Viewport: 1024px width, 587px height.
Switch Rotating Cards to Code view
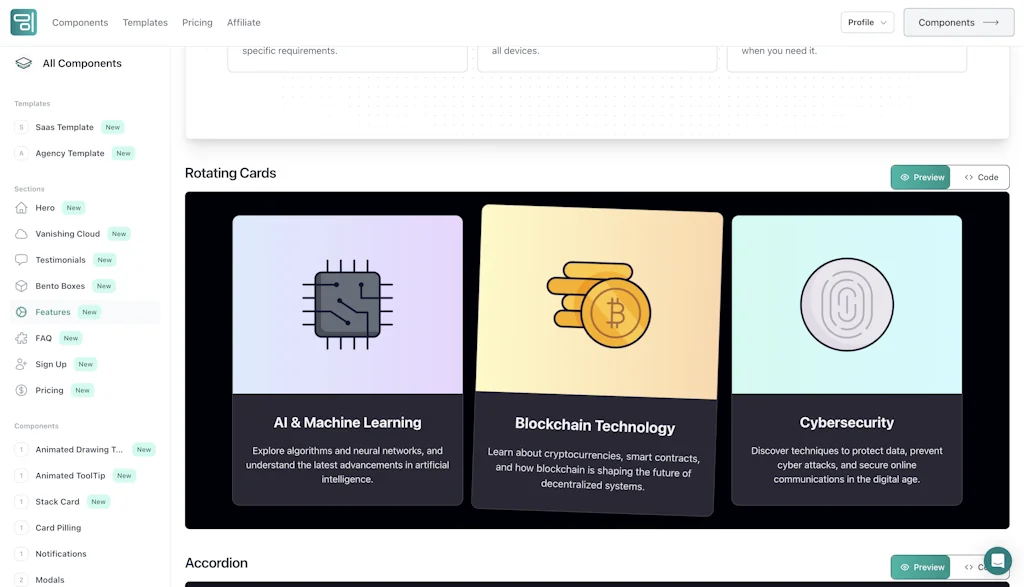coord(980,177)
